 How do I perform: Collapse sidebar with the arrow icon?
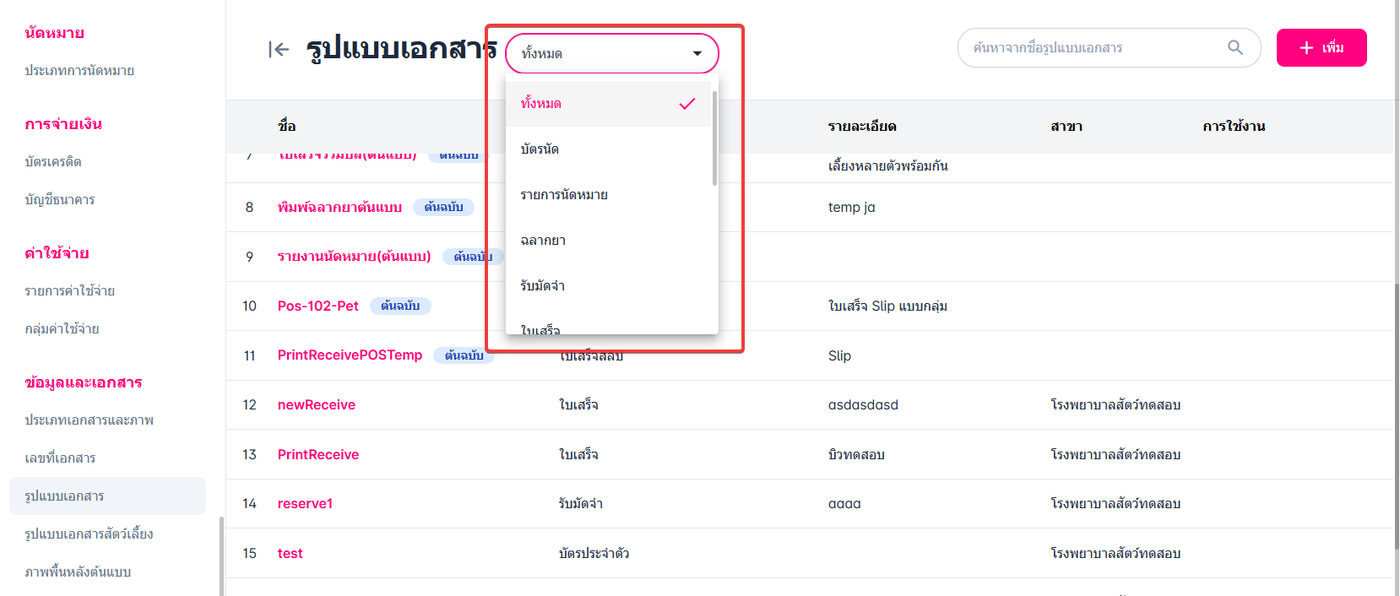tap(279, 49)
